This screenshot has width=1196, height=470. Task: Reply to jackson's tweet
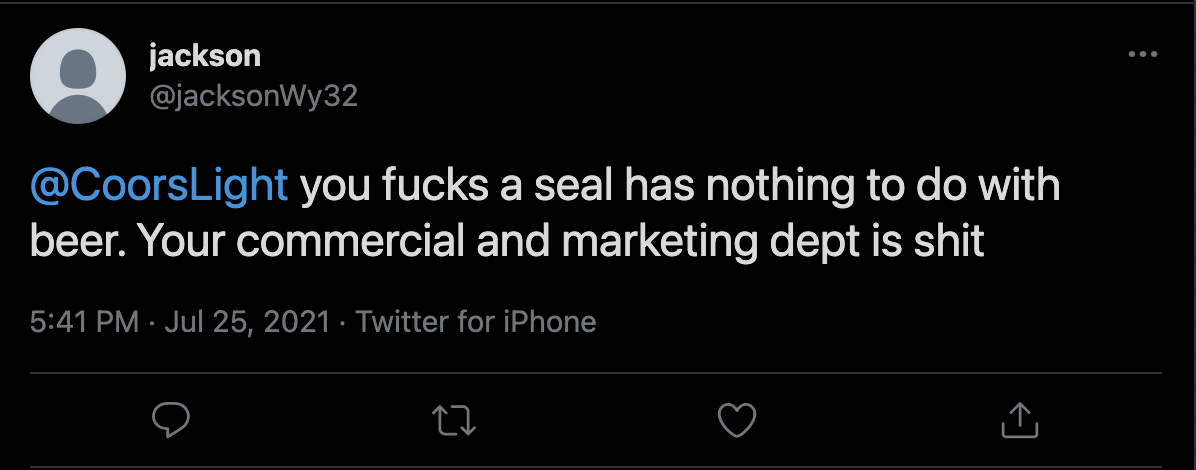pos(171,420)
